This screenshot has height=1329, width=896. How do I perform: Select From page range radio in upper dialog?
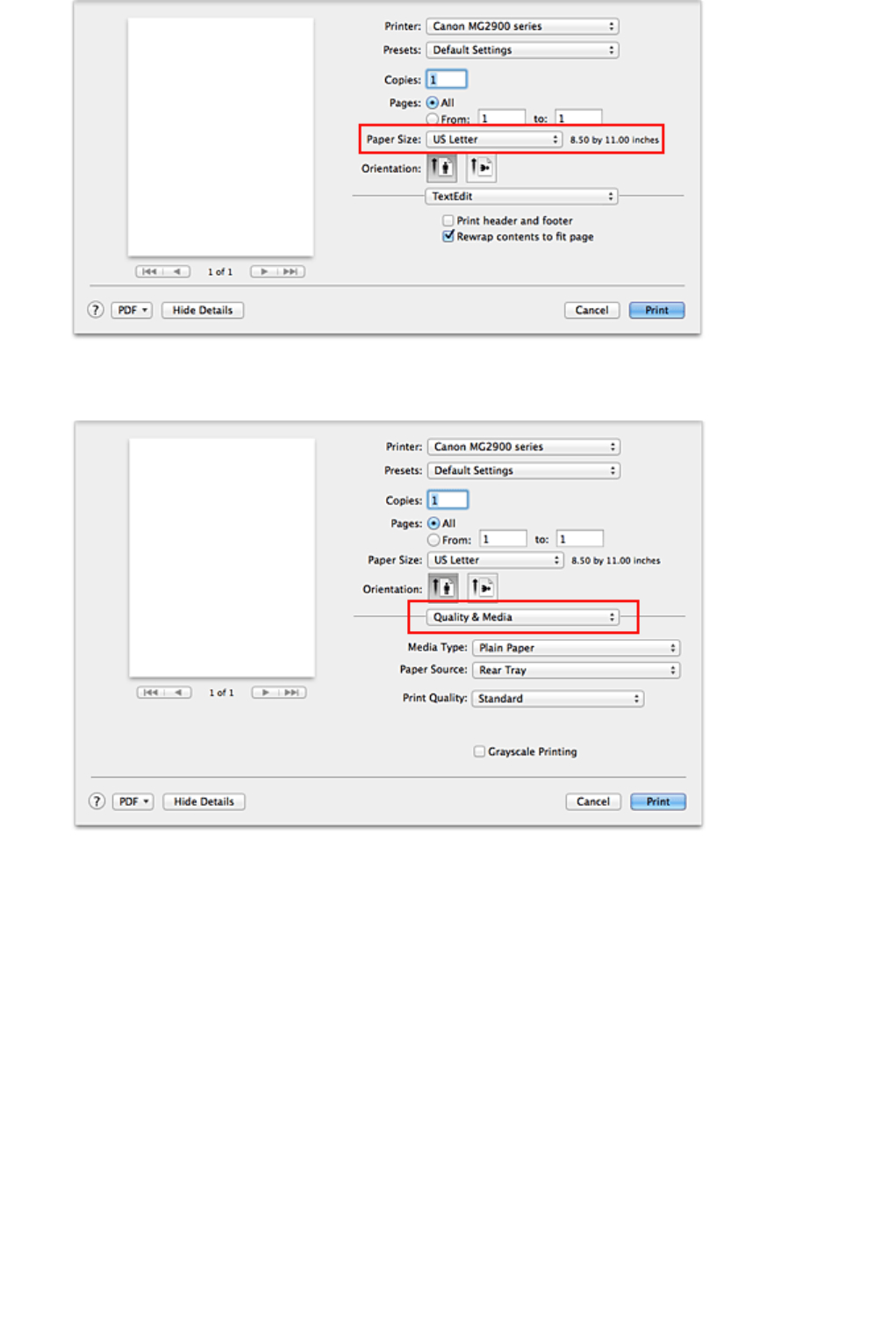tap(433, 119)
